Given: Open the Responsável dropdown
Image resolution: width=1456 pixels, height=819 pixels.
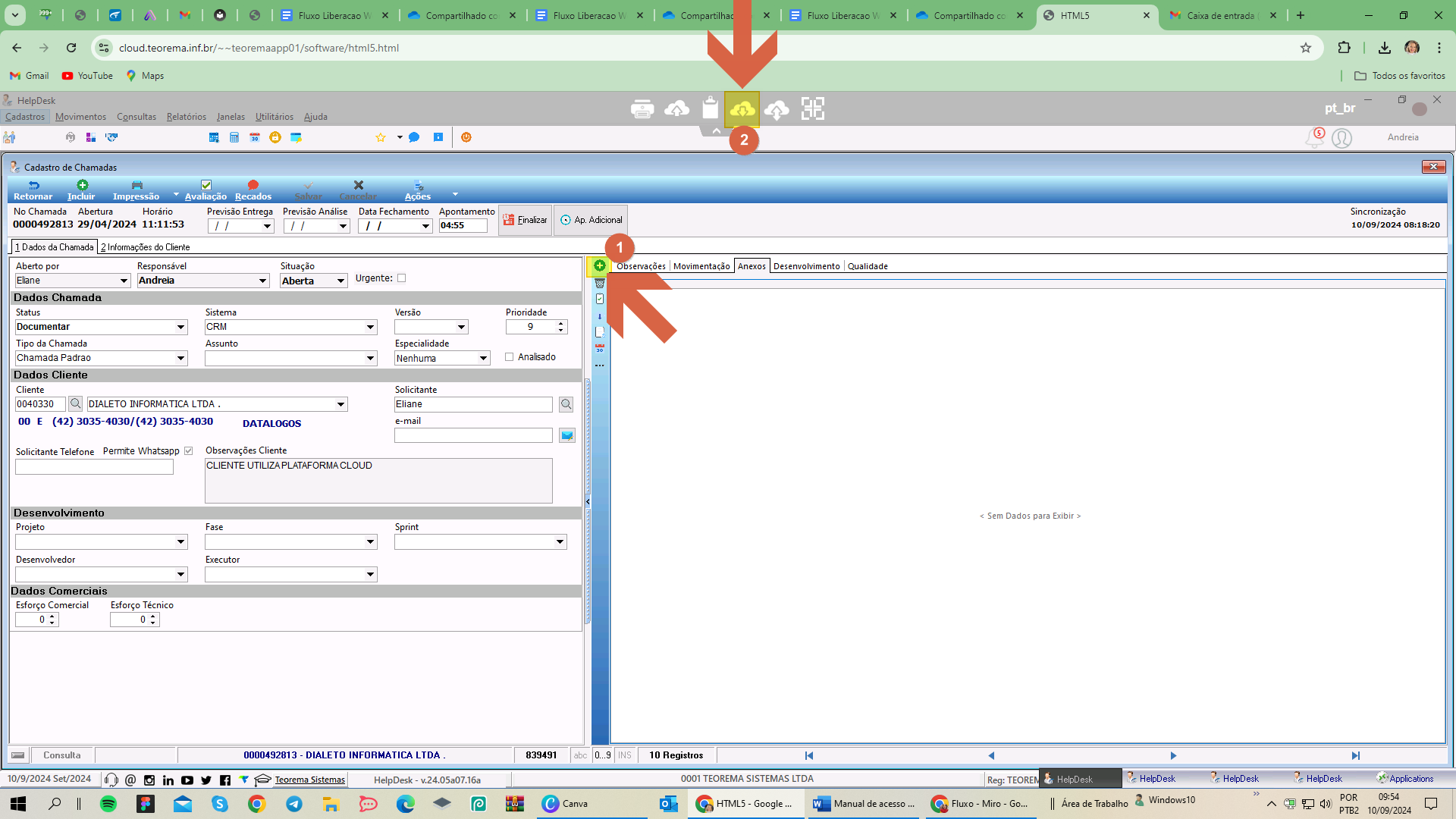Looking at the screenshot, I should coord(263,281).
